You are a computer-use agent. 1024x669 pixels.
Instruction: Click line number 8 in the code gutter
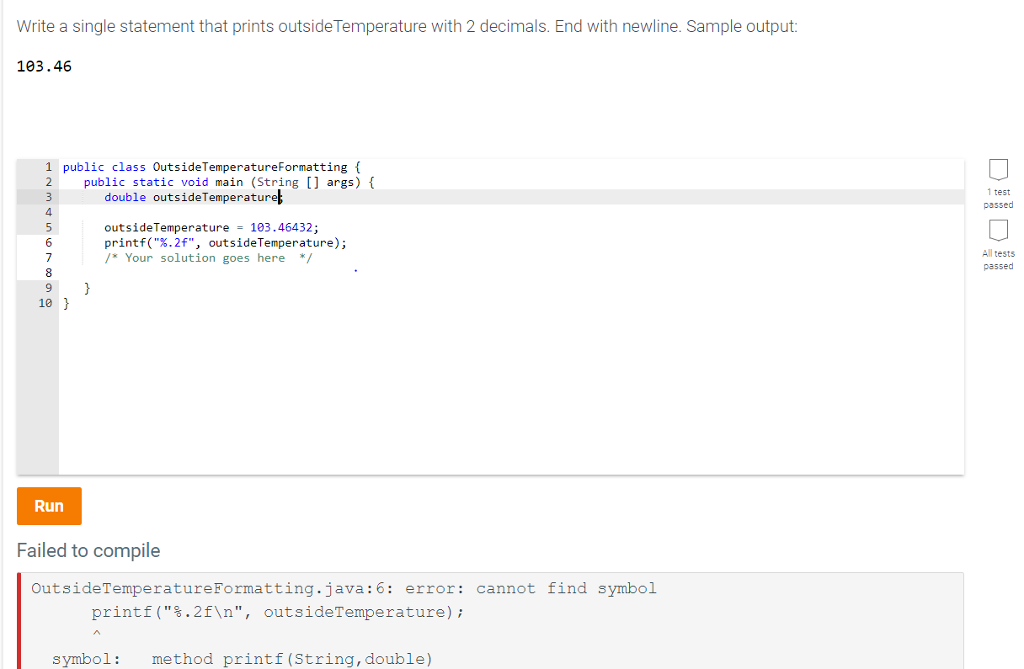pos(48,272)
